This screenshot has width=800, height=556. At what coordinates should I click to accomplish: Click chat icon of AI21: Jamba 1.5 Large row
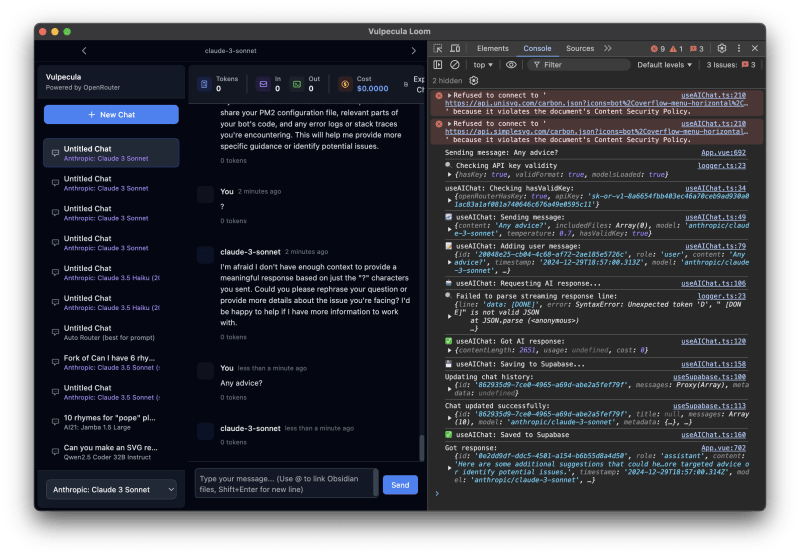55,422
